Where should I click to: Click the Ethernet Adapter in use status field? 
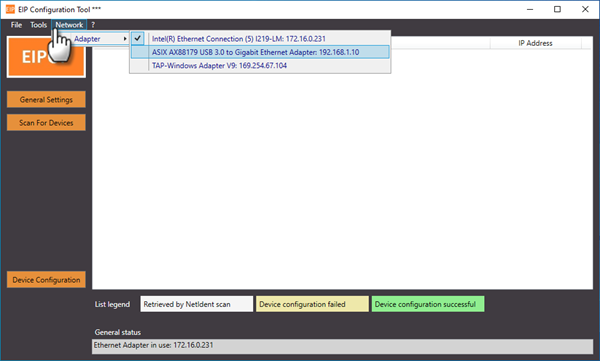point(342,346)
